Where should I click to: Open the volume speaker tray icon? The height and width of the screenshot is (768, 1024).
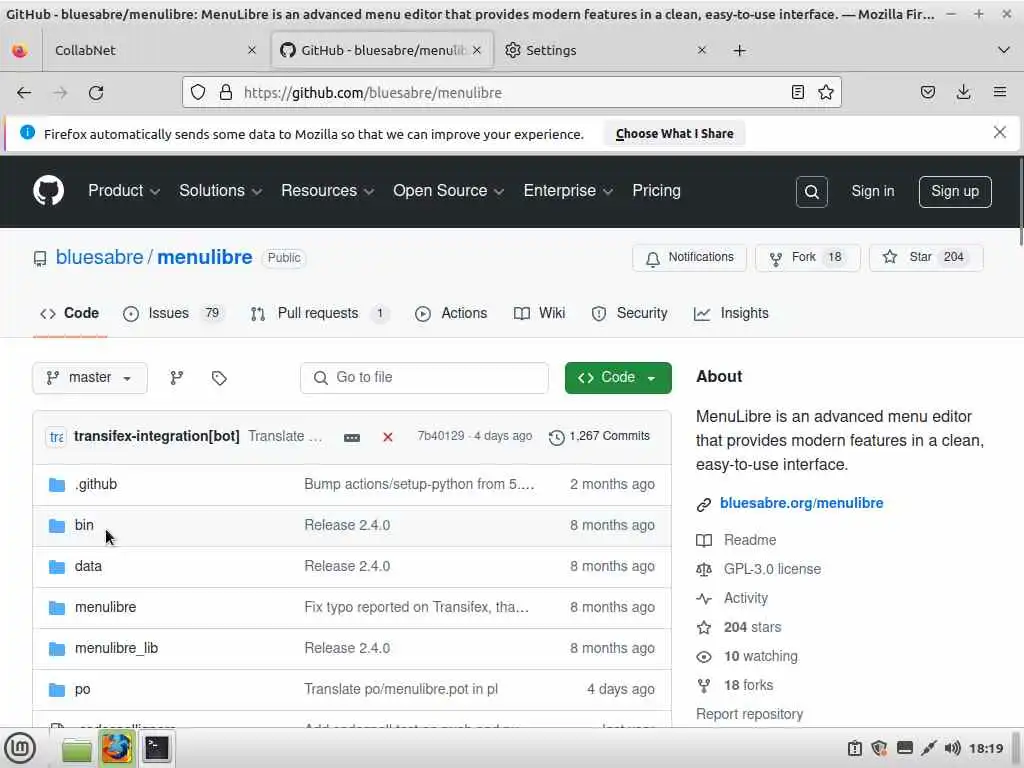click(952, 748)
